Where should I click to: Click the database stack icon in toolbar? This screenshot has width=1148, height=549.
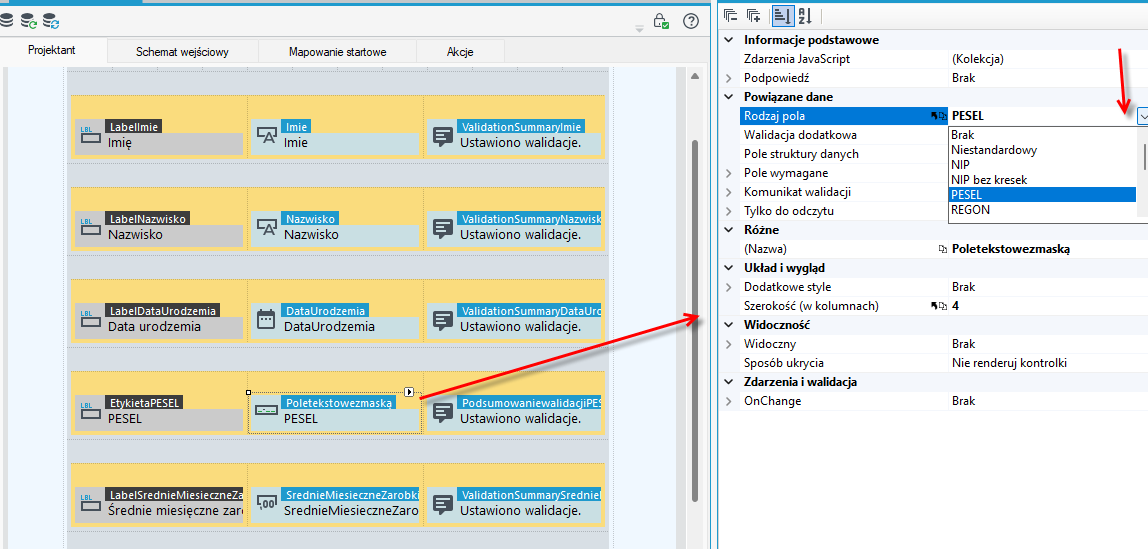(5, 20)
